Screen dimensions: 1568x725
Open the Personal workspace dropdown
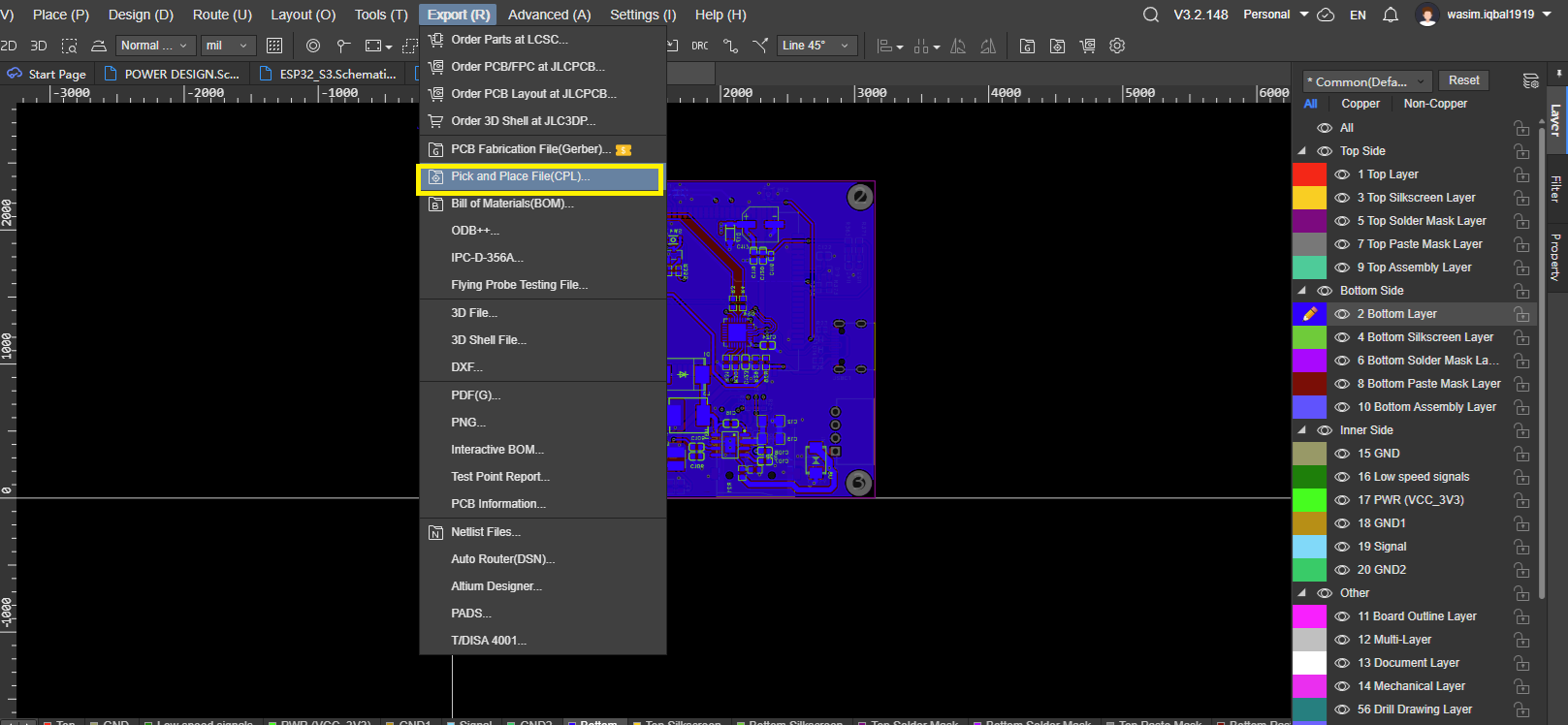[1276, 15]
